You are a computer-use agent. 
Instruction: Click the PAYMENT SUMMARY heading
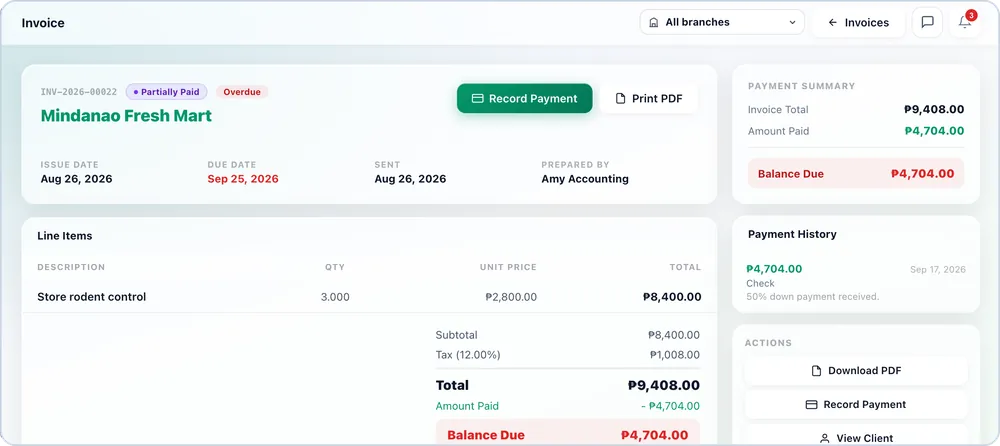pyautogui.click(x=802, y=86)
